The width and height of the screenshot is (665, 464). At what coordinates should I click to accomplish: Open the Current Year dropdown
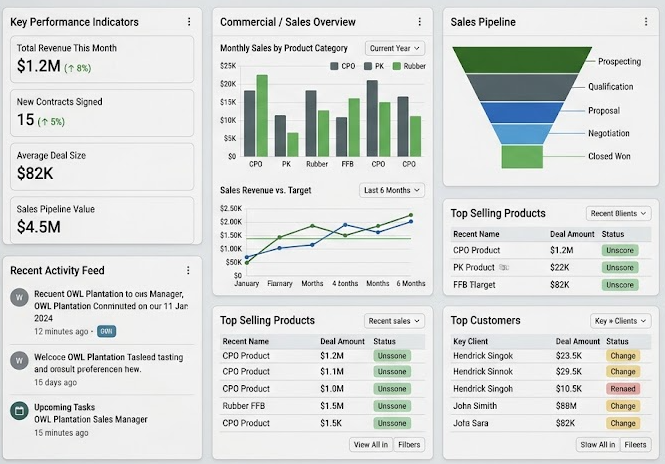[x=394, y=48]
